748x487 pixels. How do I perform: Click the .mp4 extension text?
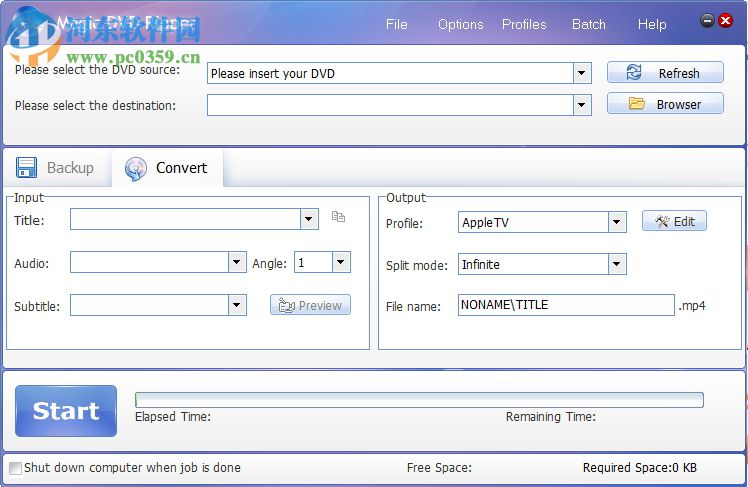pos(692,306)
